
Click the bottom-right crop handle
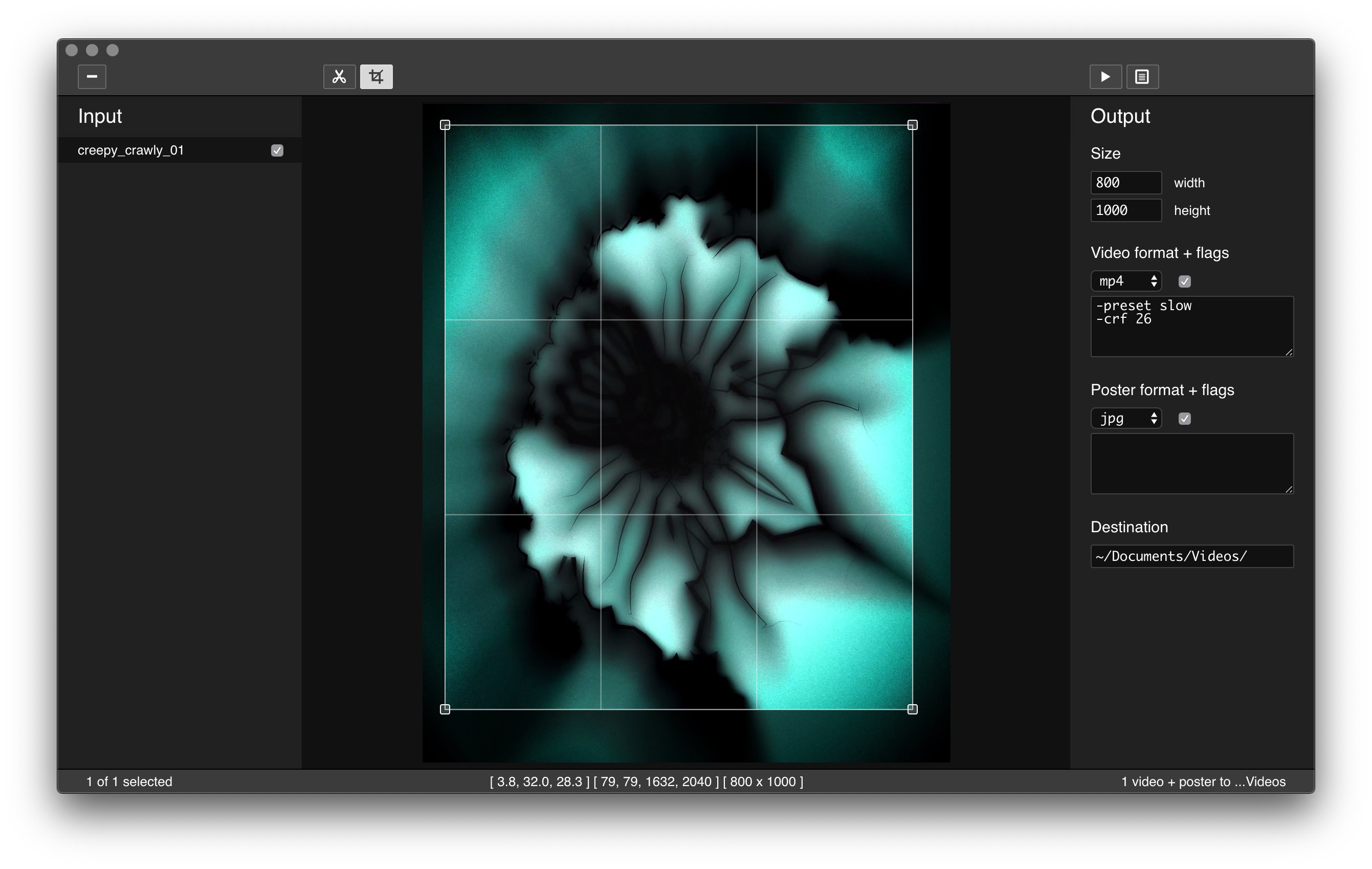[912, 709]
